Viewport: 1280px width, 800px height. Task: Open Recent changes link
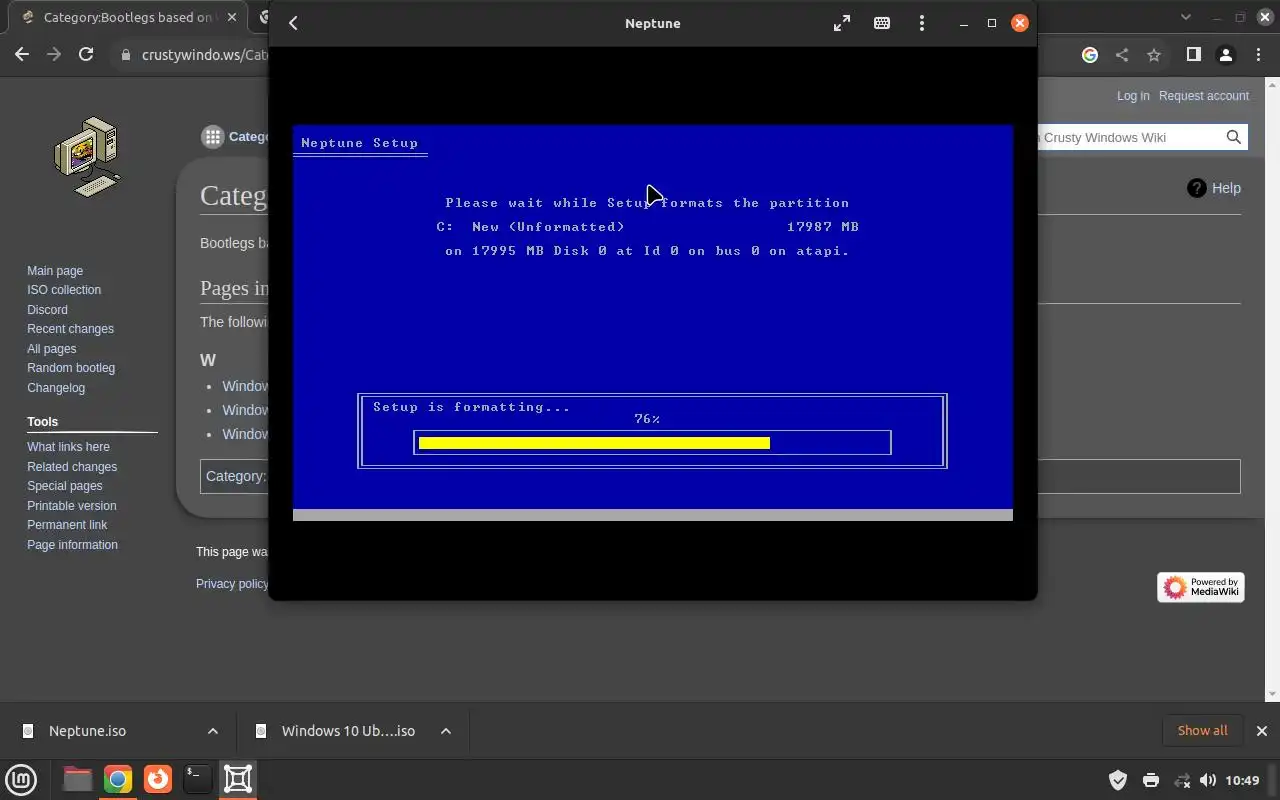(70, 329)
